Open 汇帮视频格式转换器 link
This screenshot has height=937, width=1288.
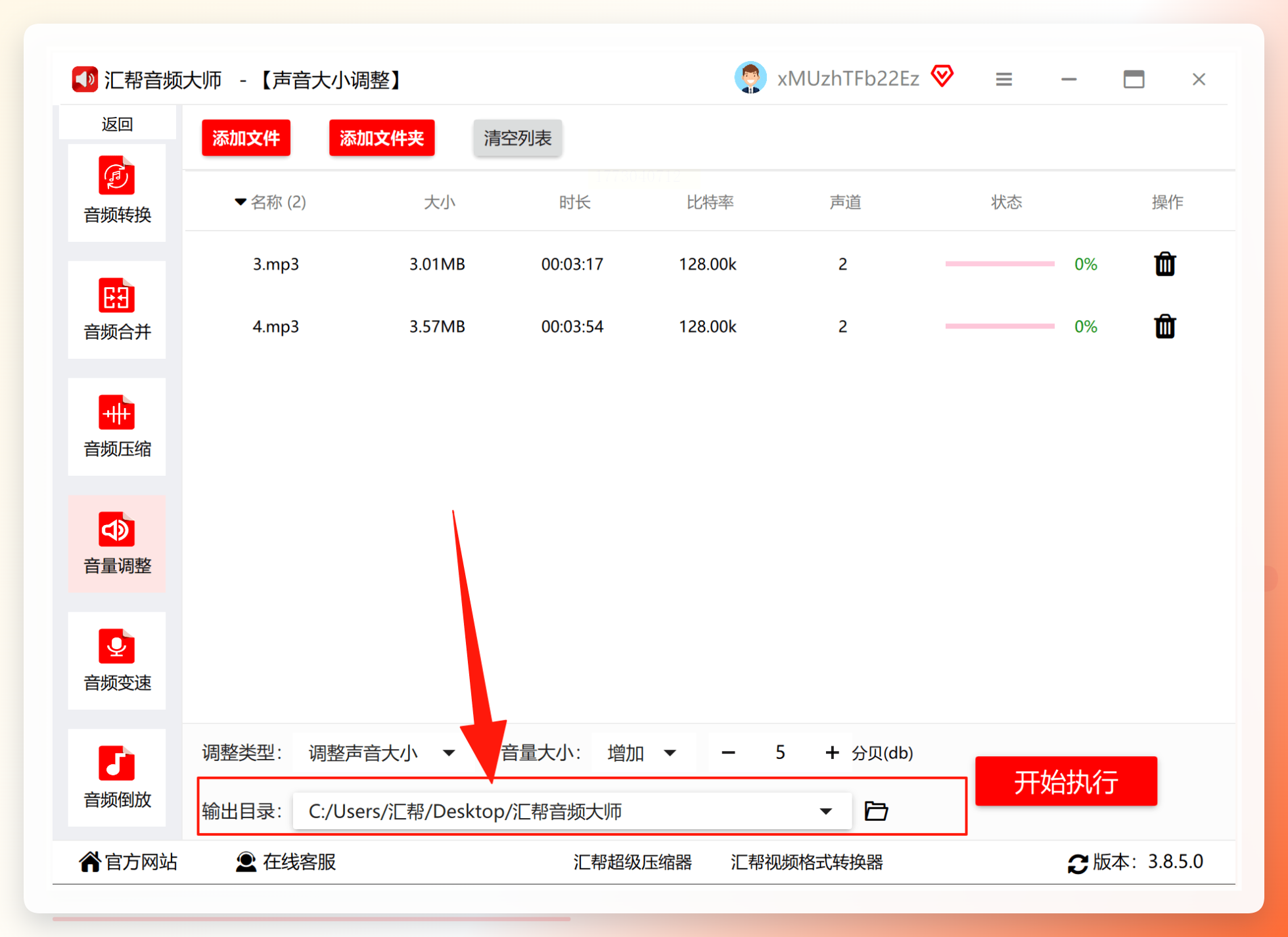806,861
